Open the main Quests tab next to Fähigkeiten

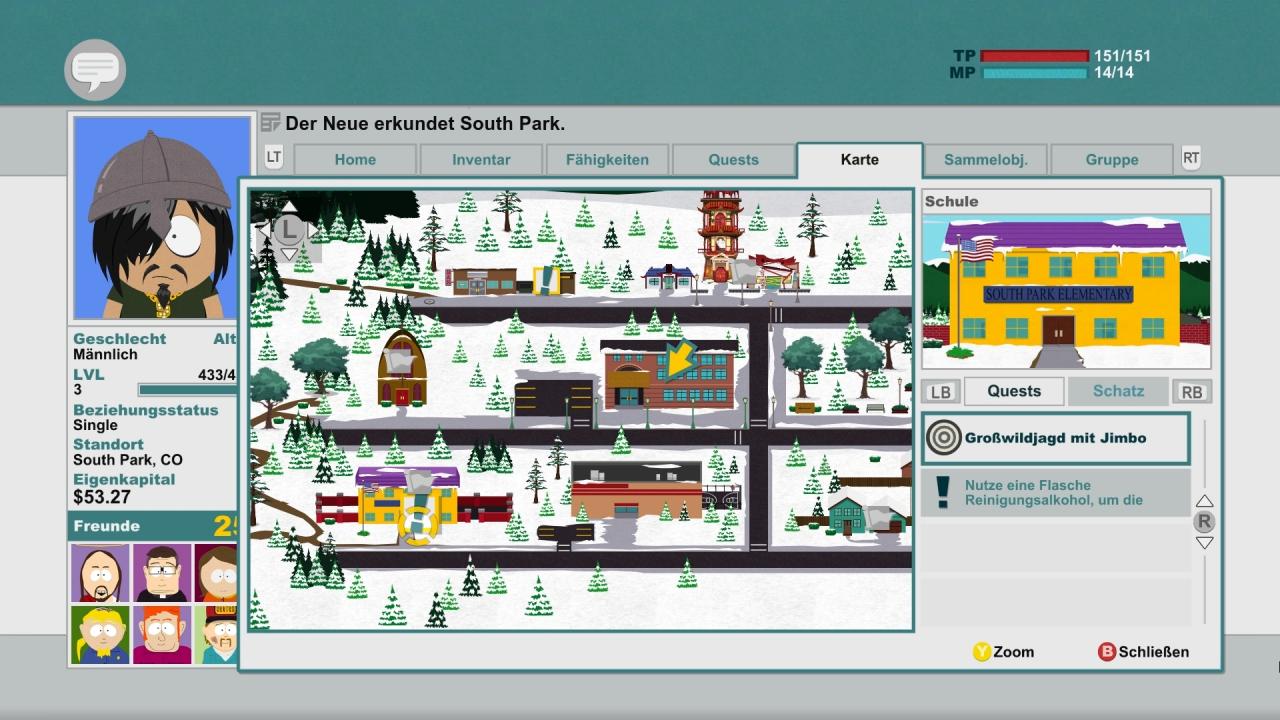pos(733,159)
